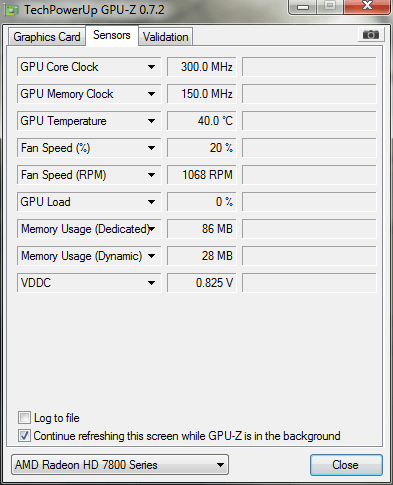This screenshot has width=393, height=485.
Task: Open the GPU Core Clock sensor dropdown
Action: 151,67
